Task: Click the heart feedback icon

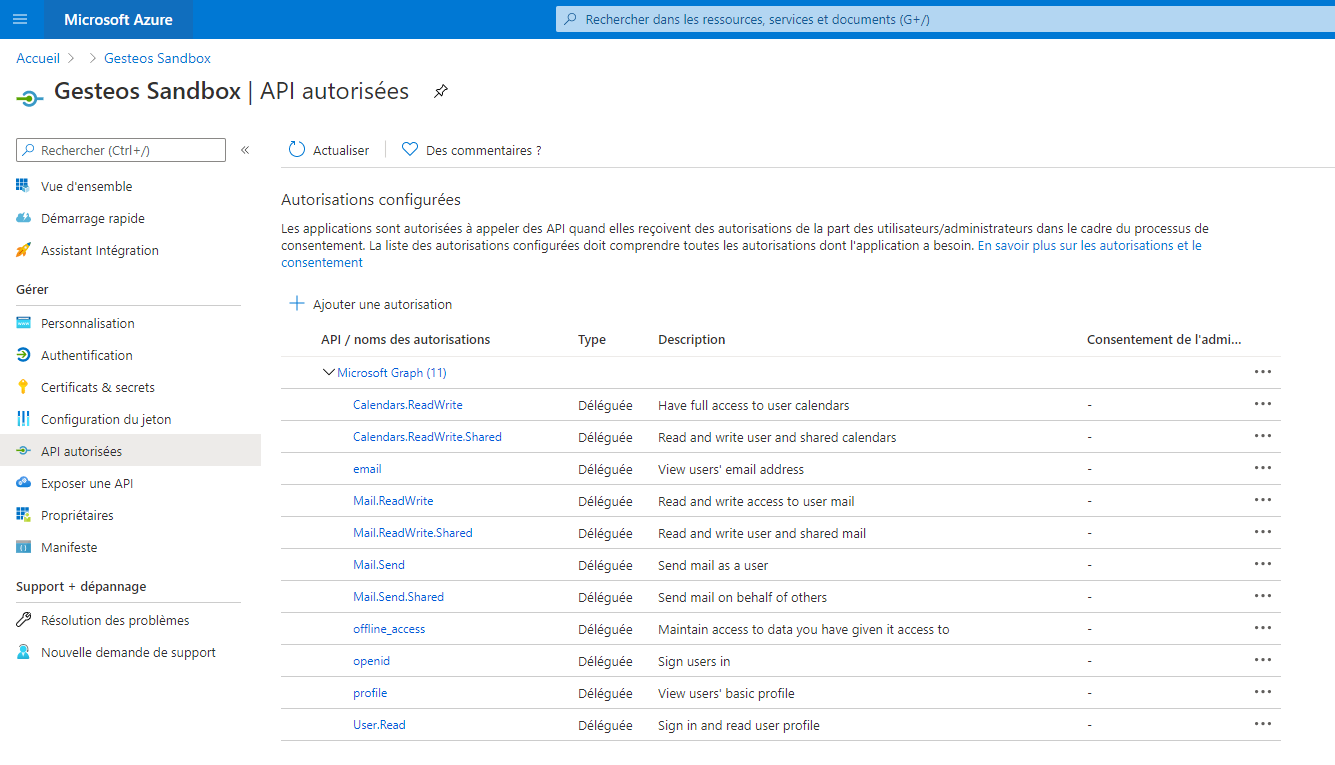Action: coord(409,150)
